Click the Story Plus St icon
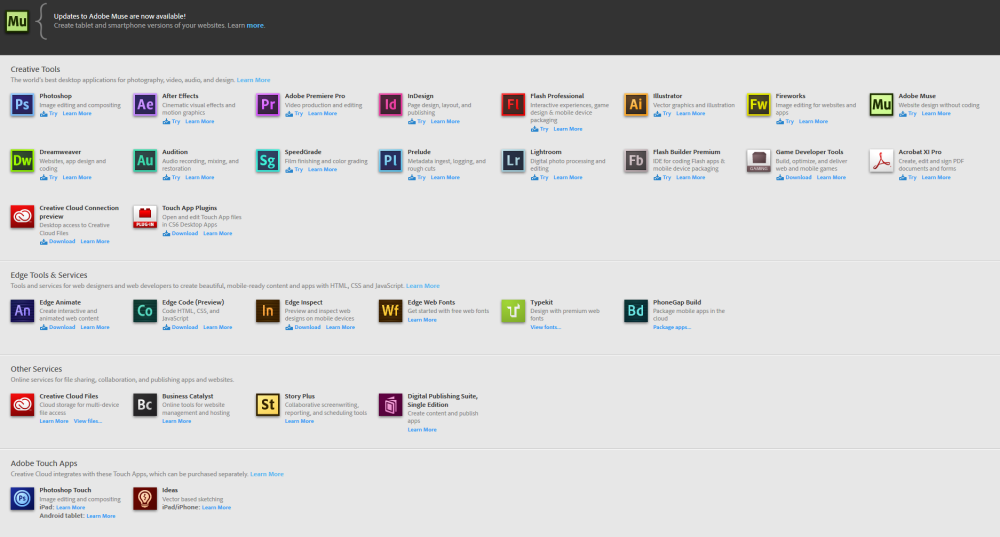The width and height of the screenshot is (1000, 537). coord(267,404)
